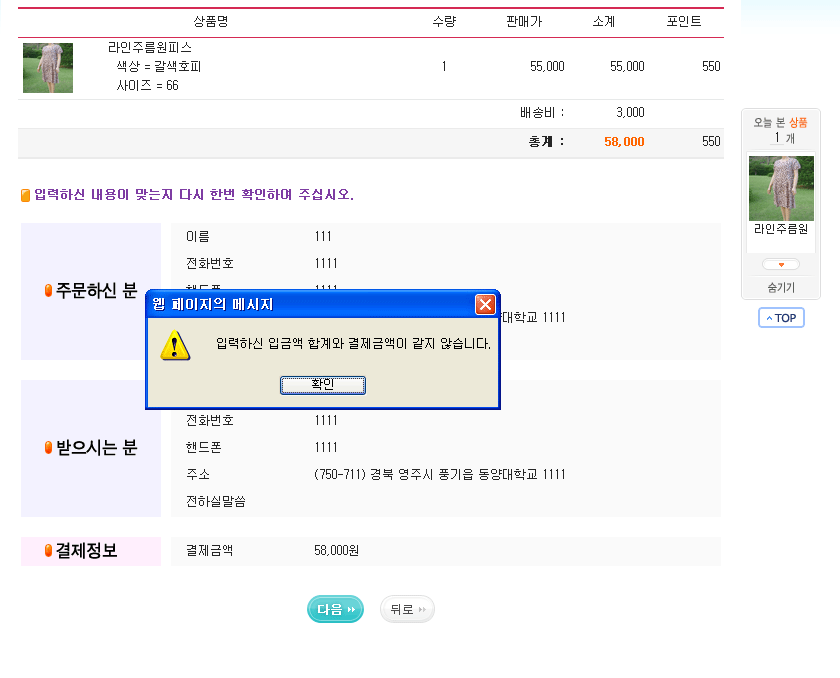Click the 라인주름원피스 product name

(150, 47)
